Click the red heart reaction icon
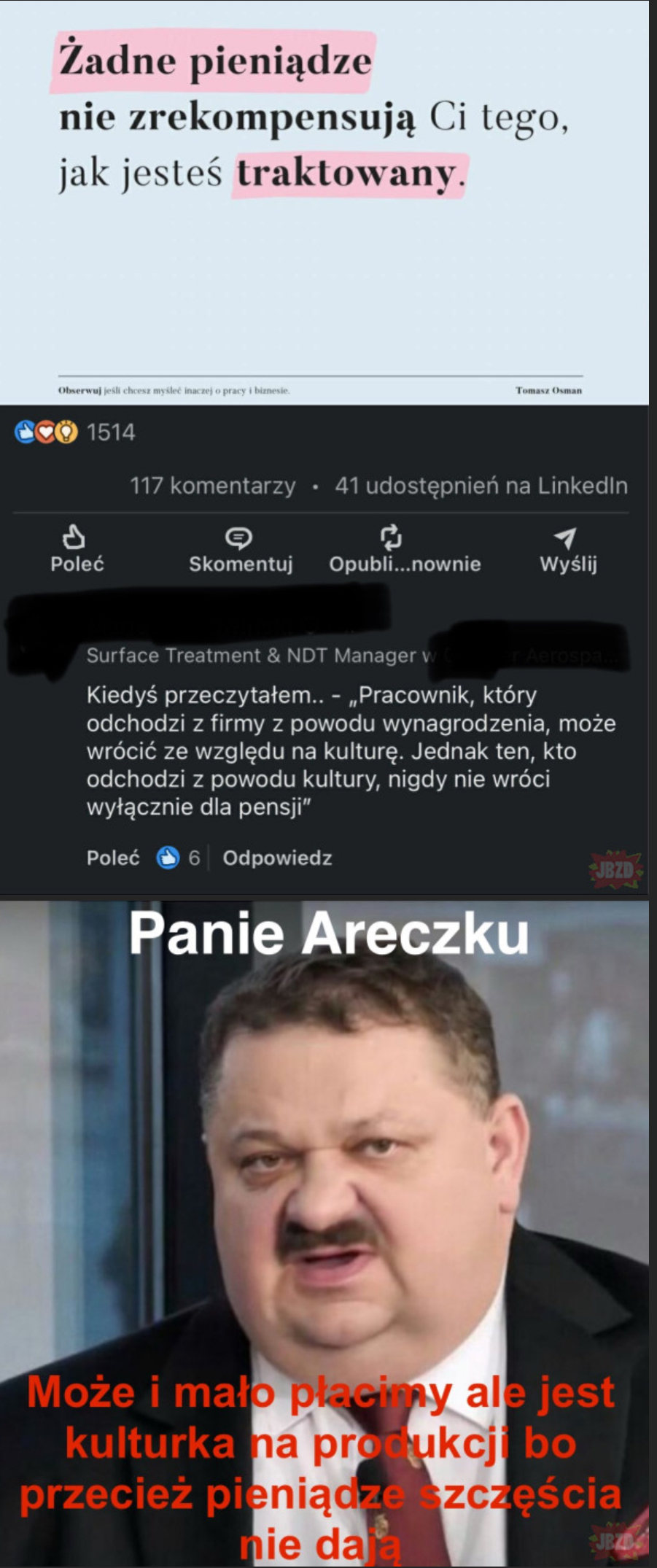 [x=46, y=432]
